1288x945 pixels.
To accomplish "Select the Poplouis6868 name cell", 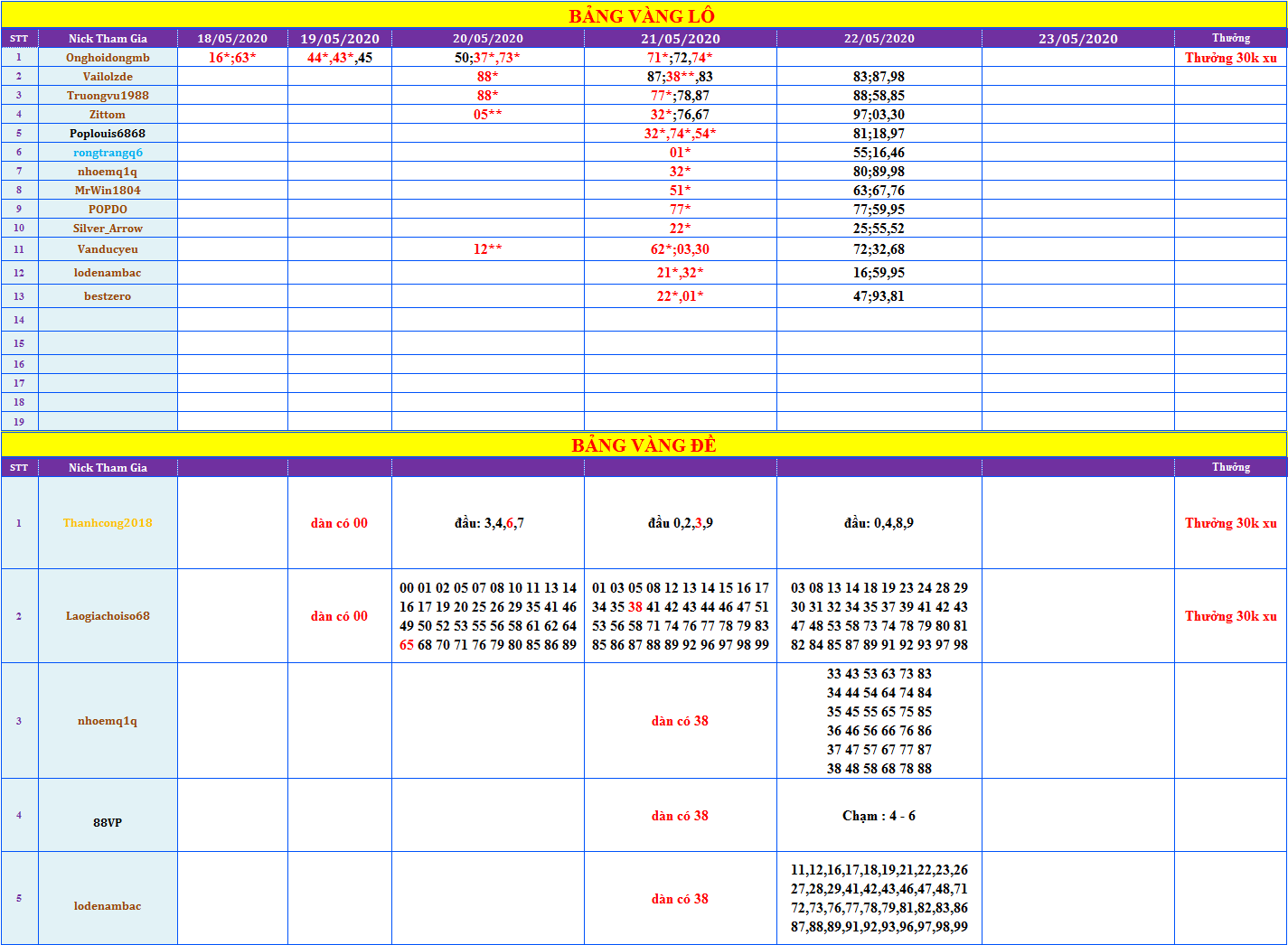I will [x=108, y=134].
